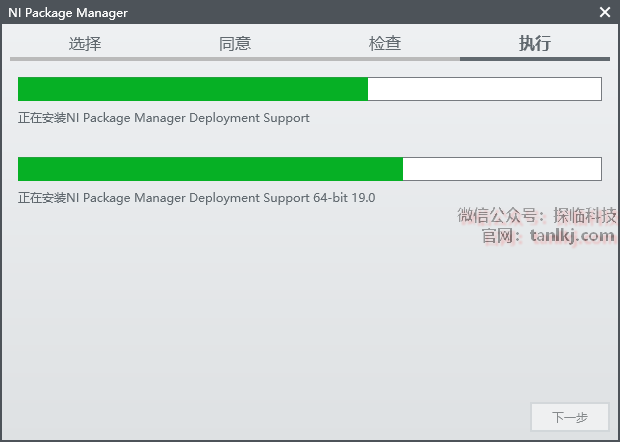The image size is (620, 442).
Task: Click green filled part of upper progress bar
Action: 192,89
